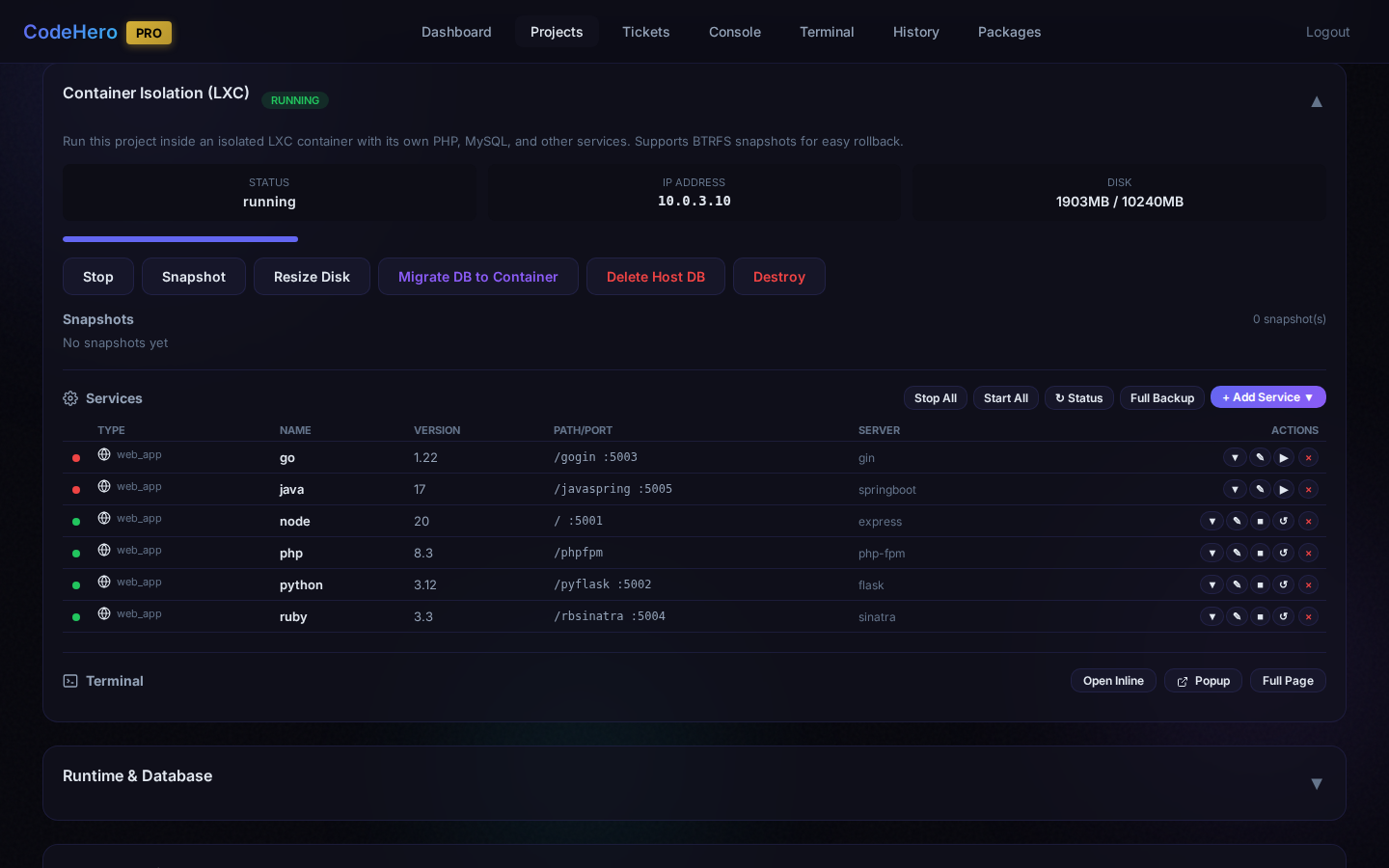Image resolution: width=1389 pixels, height=868 pixels.
Task: Stop the ruby service with square icon
Action: [1260, 617]
